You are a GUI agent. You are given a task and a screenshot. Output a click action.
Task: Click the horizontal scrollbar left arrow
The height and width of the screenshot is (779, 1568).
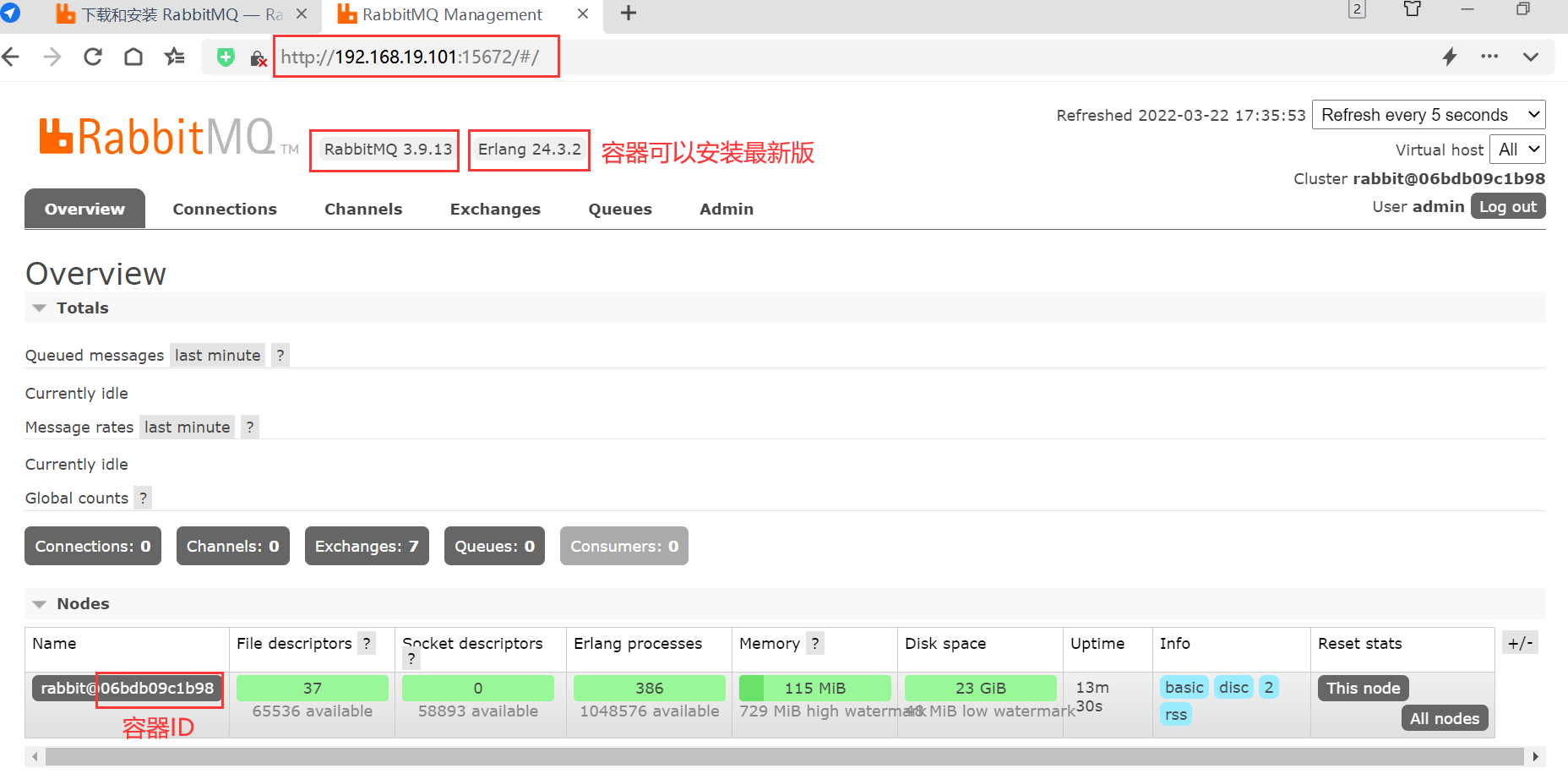tap(35, 756)
